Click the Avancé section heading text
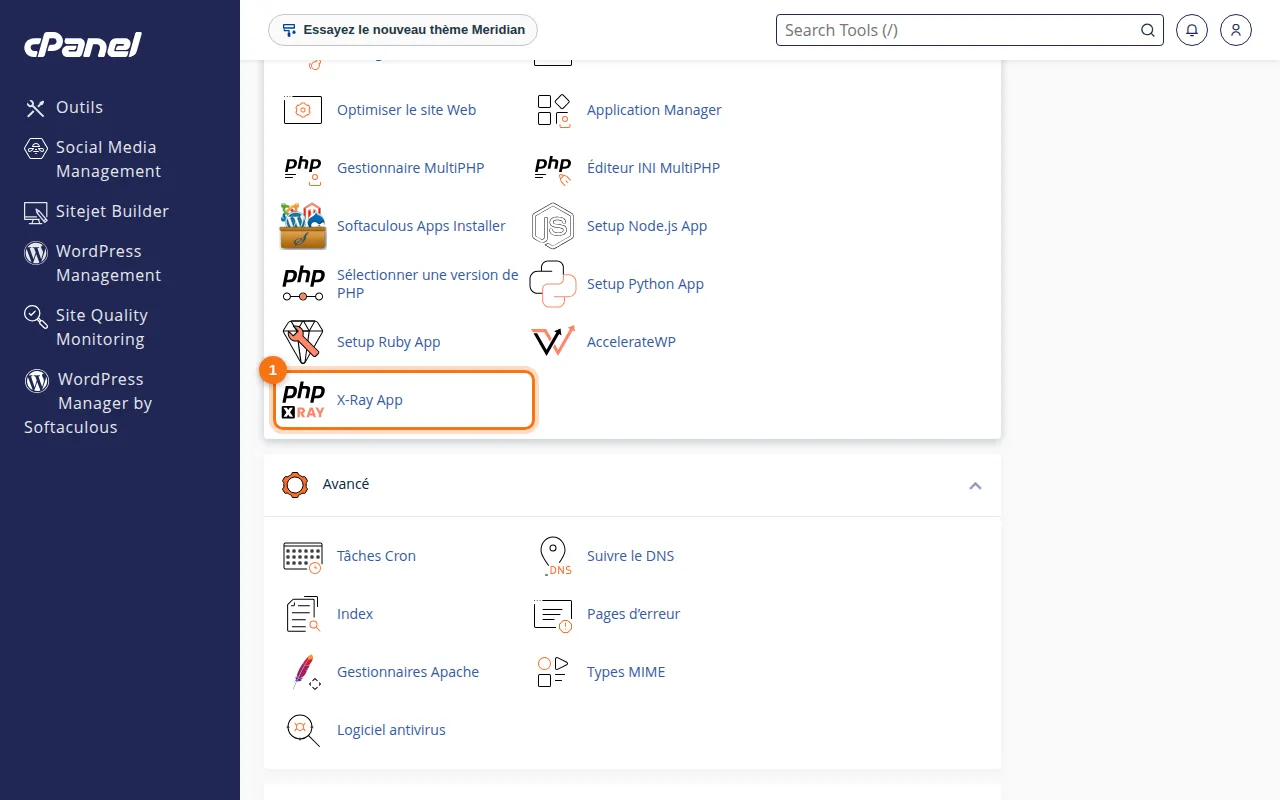 click(346, 484)
